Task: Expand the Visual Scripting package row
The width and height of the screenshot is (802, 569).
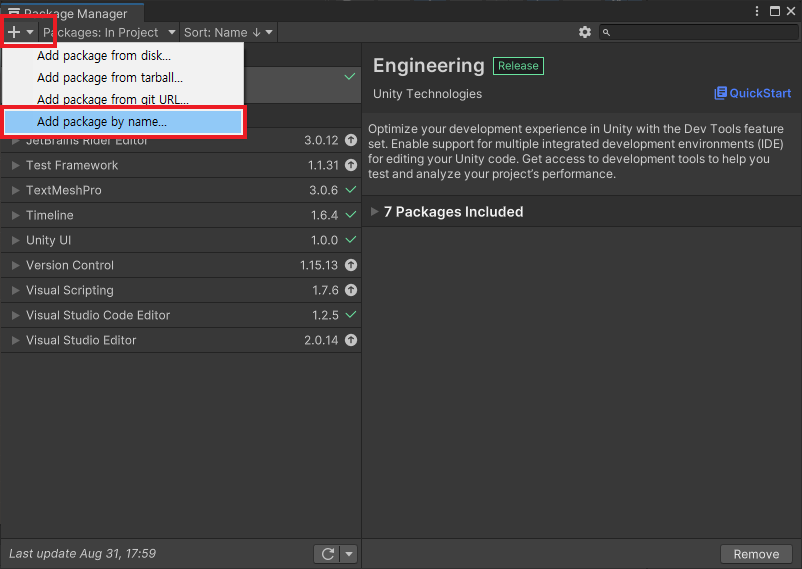Action: [x=15, y=290]
